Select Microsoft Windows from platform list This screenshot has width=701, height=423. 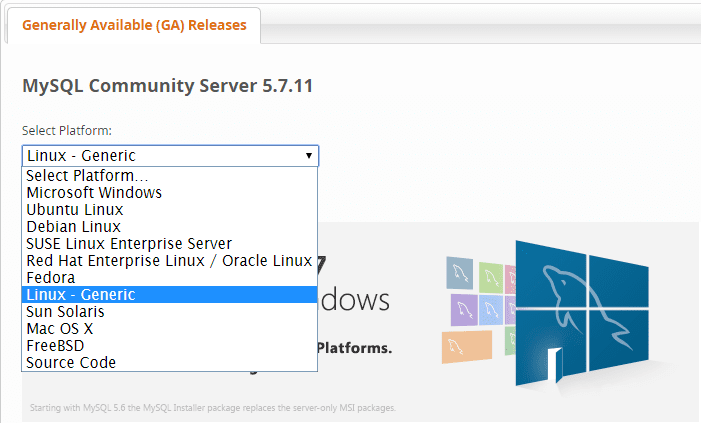coord(94,193)
